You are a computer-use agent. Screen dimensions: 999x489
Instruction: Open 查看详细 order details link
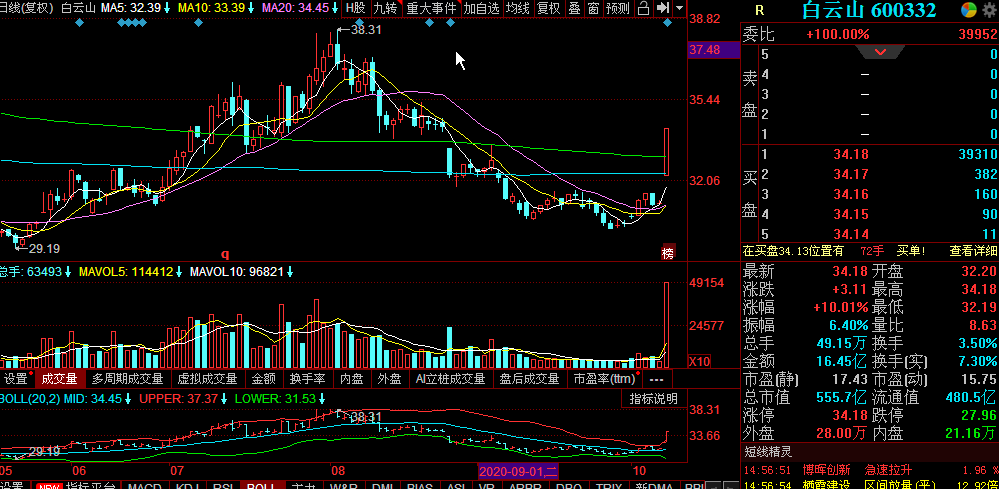(x=973, y=251)
